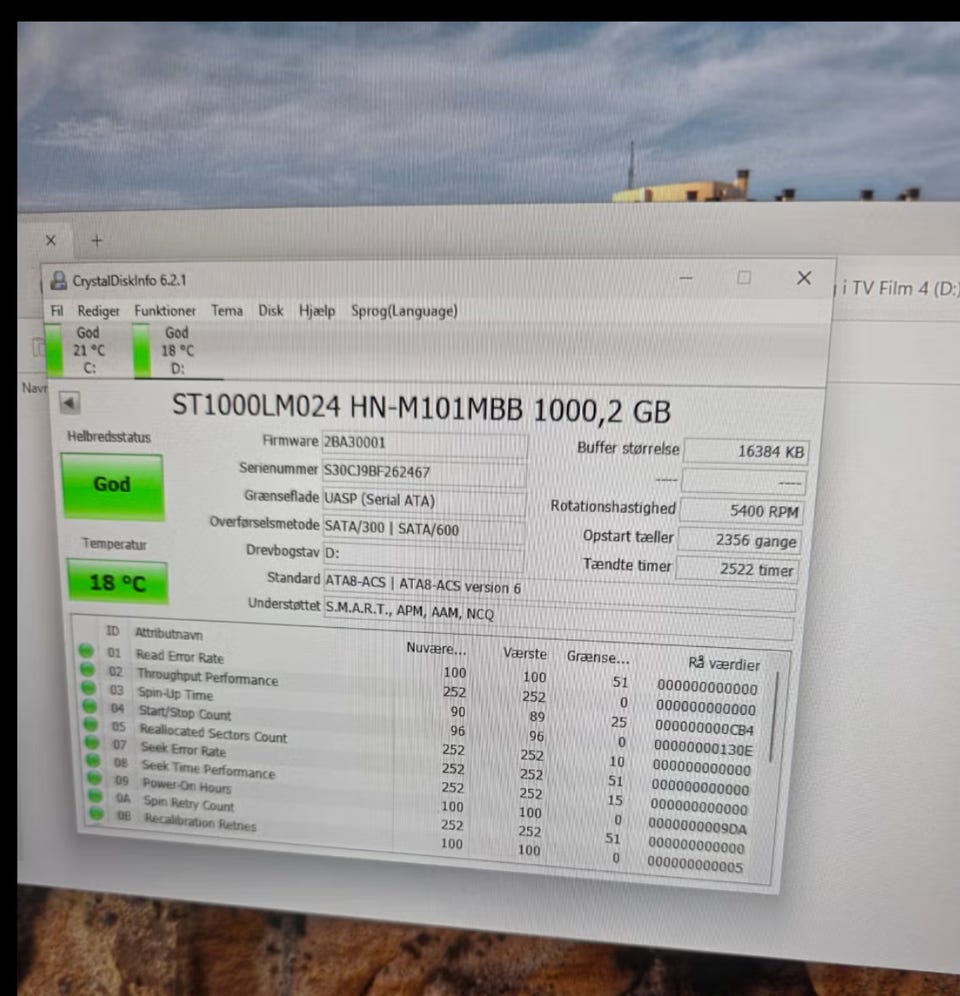960x996 pixels.
Task: Click the Firmware field 2BA30001
Action: (424, 443)
